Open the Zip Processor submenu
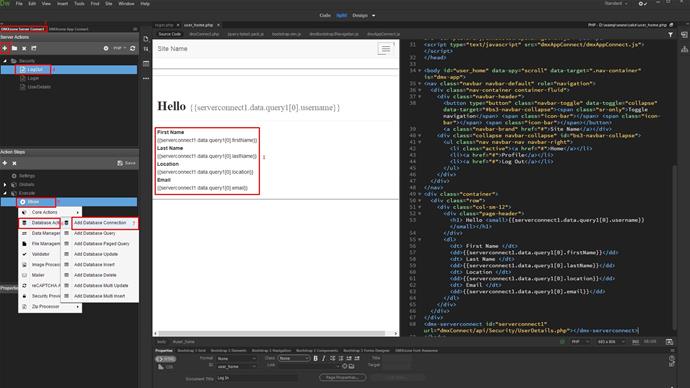 tap(50, 307)
